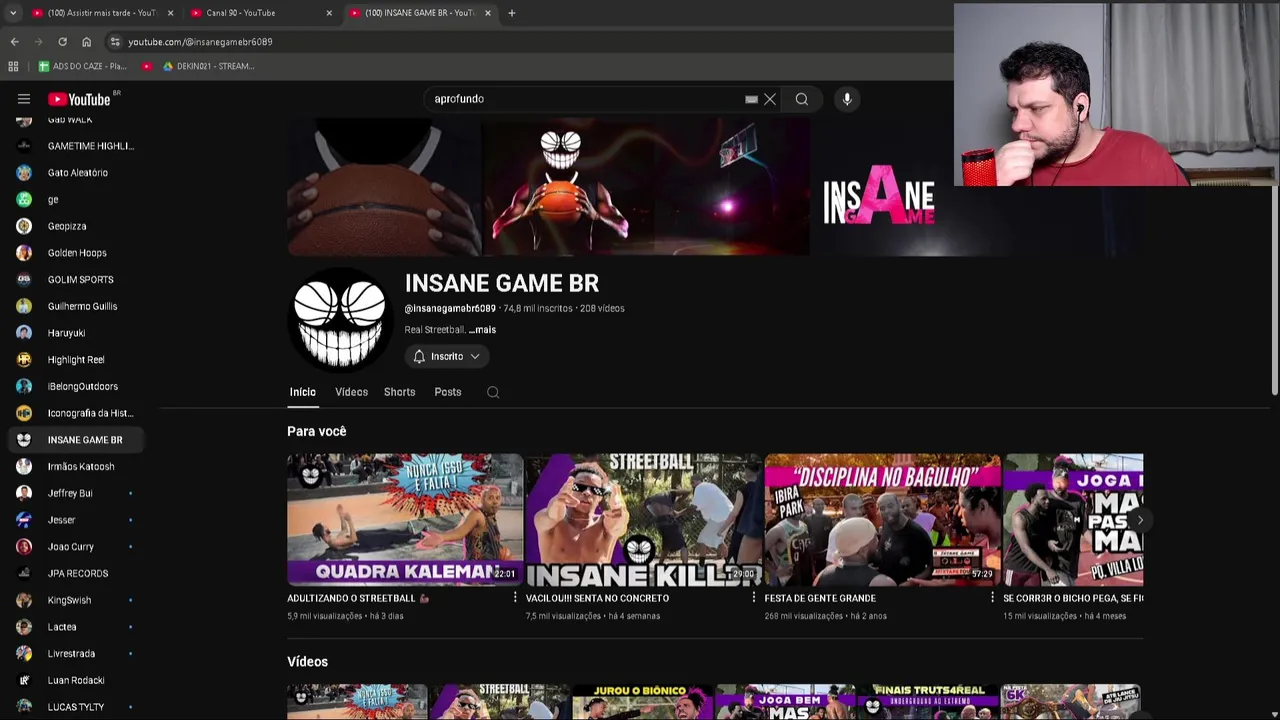Play INSANE KILL streetball thumbnail
Viewport: 1280px width, 720px height.
(x=644, y=520)
